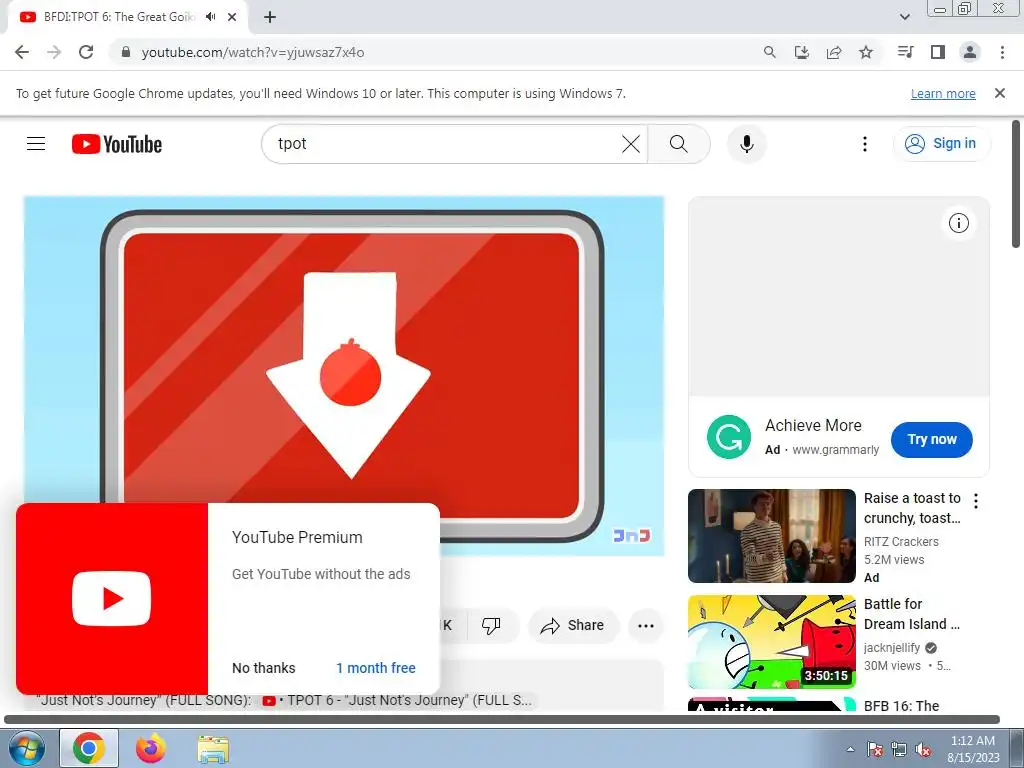Click the horizontal page scrollbar
Image resolution: width=1024 pixels, height=768 pixels.
502,720
